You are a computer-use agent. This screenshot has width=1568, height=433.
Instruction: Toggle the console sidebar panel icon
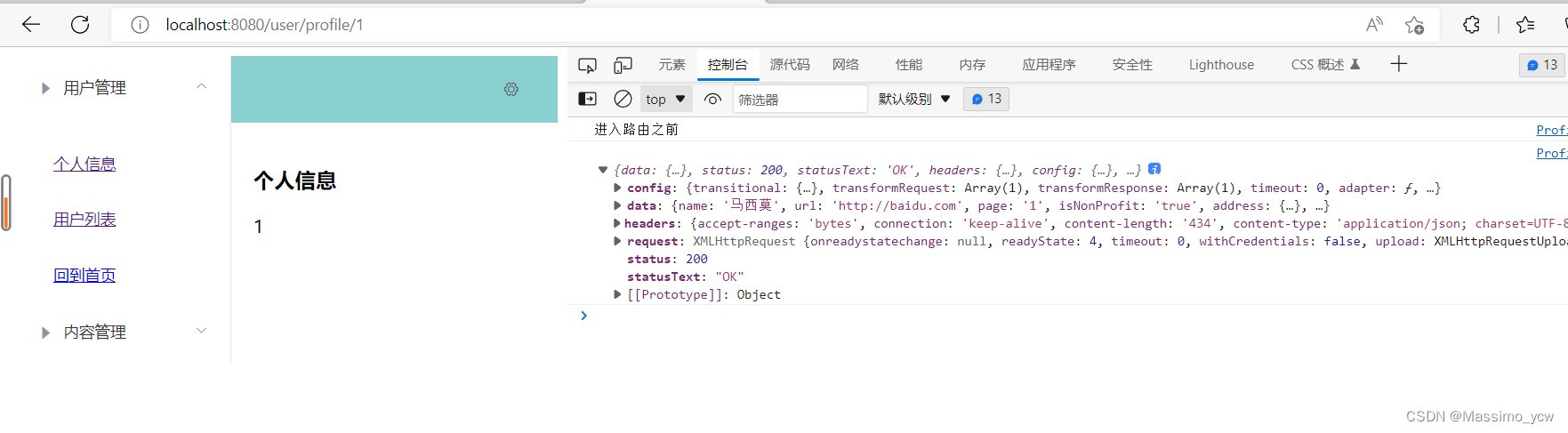pos(587,99)
